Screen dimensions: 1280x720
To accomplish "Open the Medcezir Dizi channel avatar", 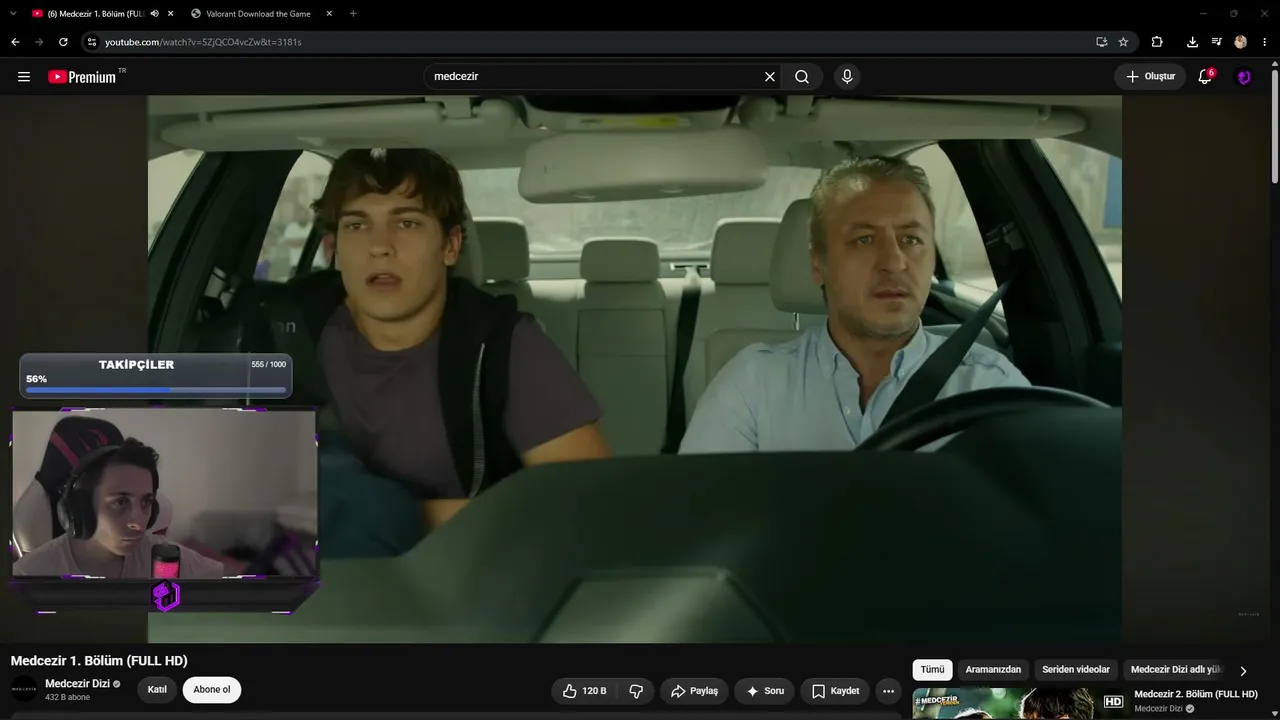I will [24, 689].
